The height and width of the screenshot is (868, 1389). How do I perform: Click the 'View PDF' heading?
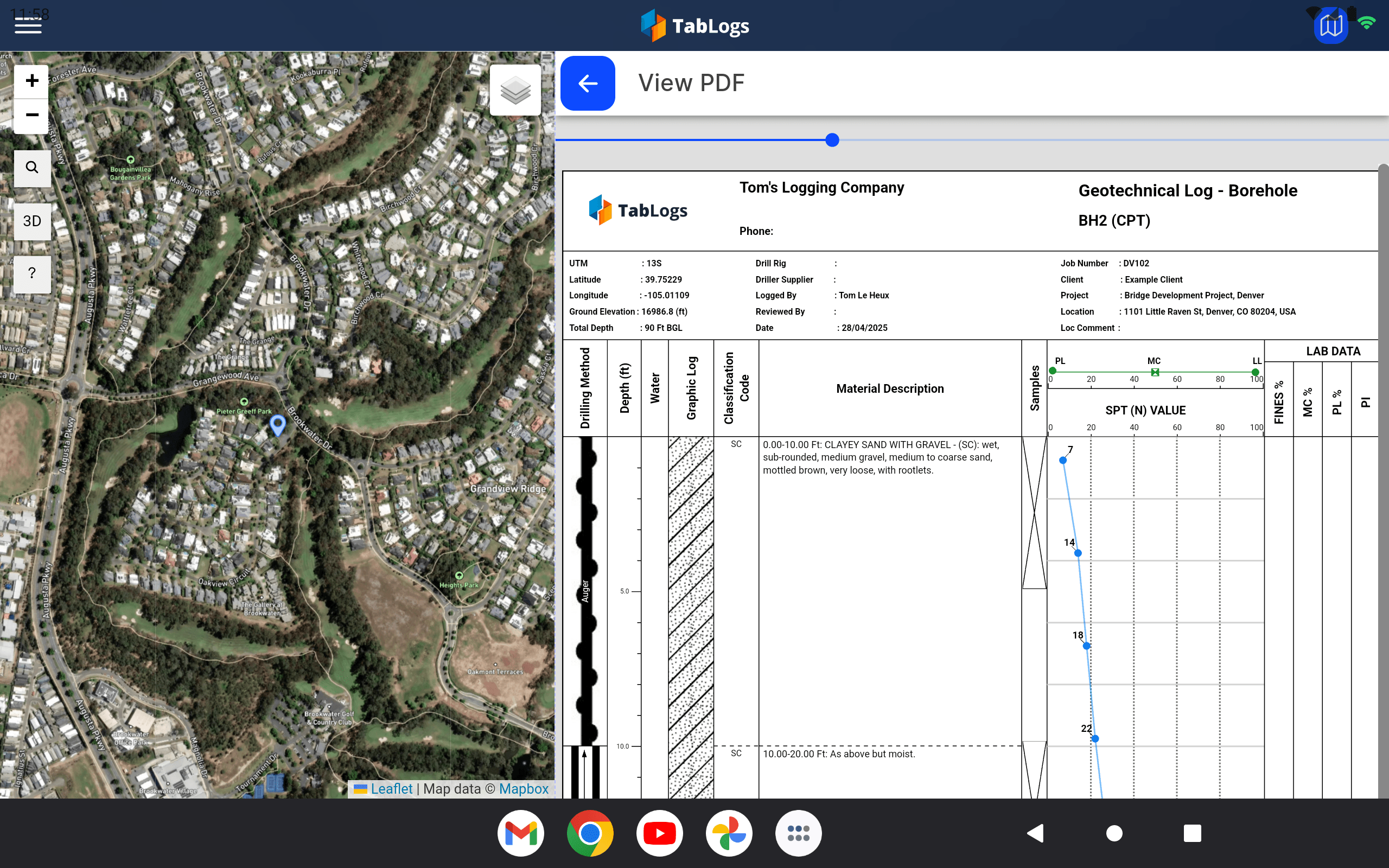pos(691,83)
